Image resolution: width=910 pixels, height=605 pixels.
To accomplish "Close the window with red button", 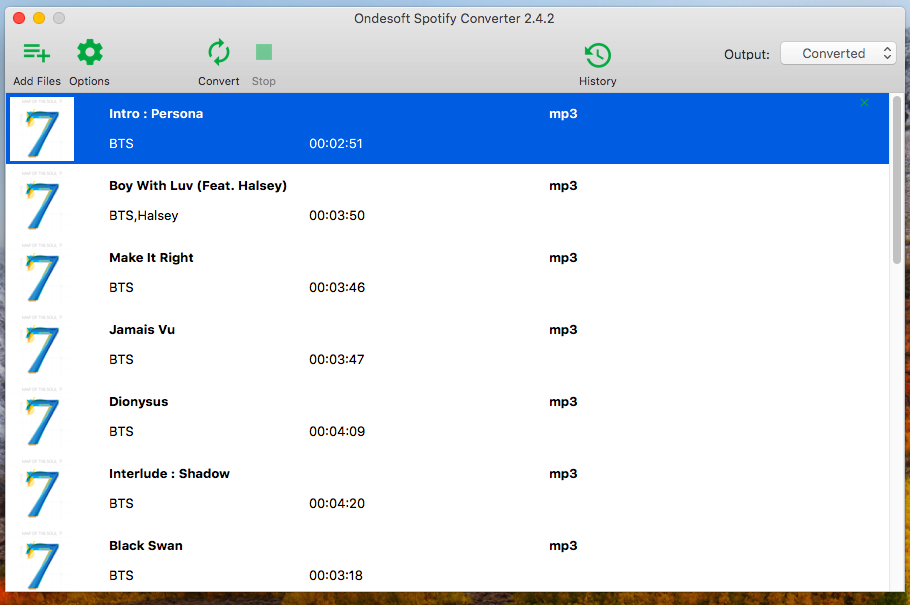I will 19,18.
